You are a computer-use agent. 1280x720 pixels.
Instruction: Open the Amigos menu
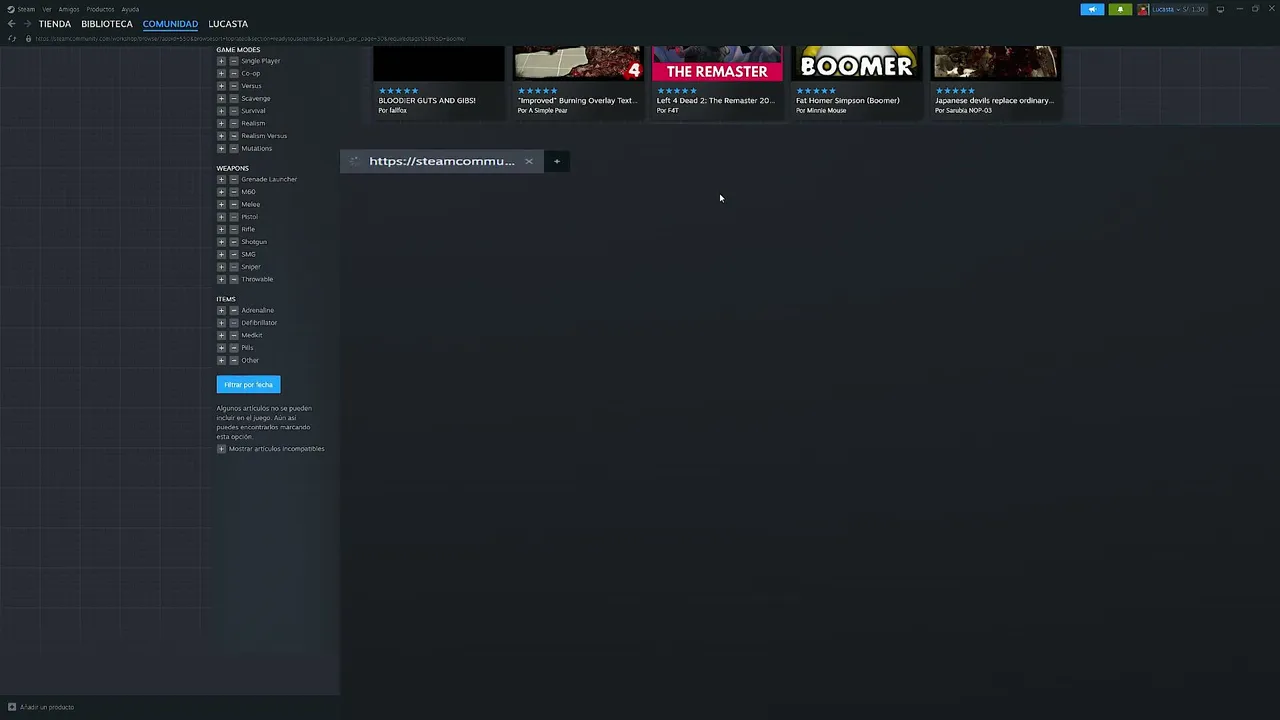click(x=69, y=9)
